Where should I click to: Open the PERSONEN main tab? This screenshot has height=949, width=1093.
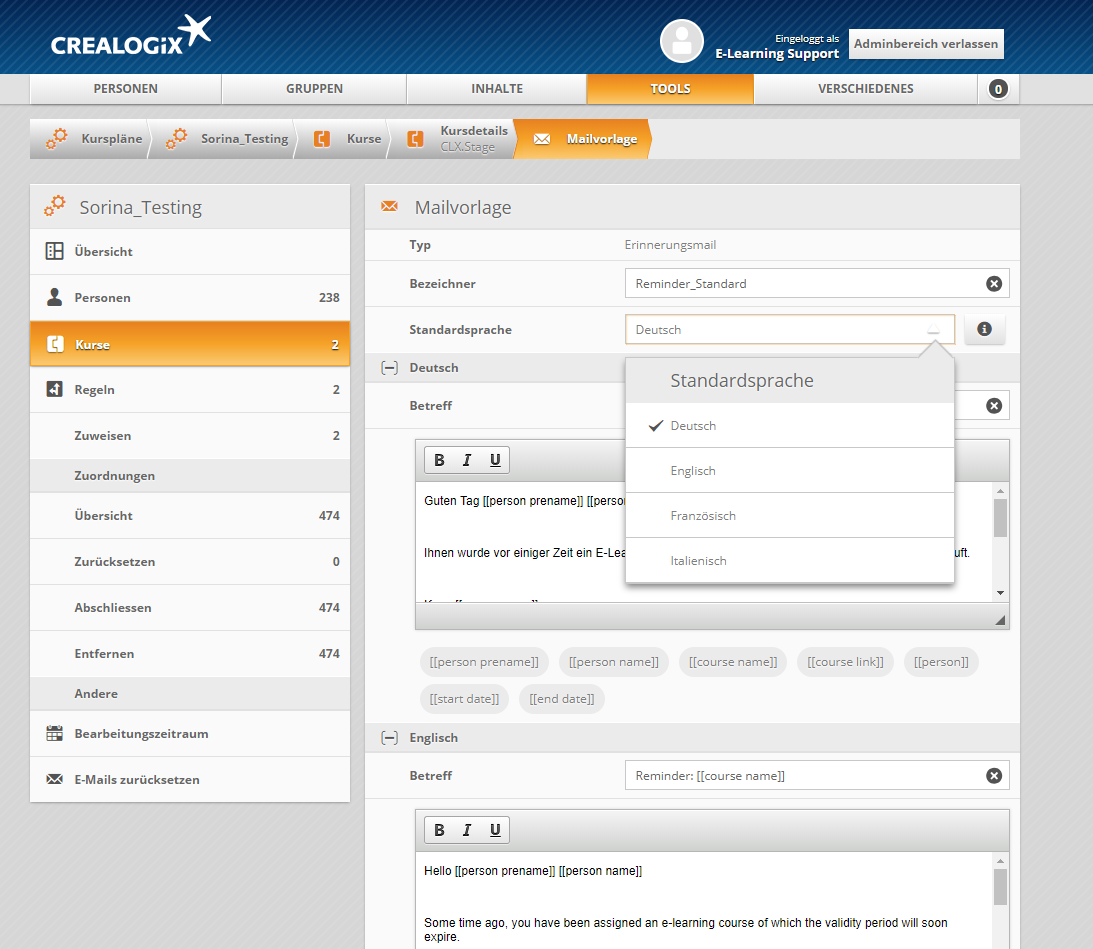125,89
